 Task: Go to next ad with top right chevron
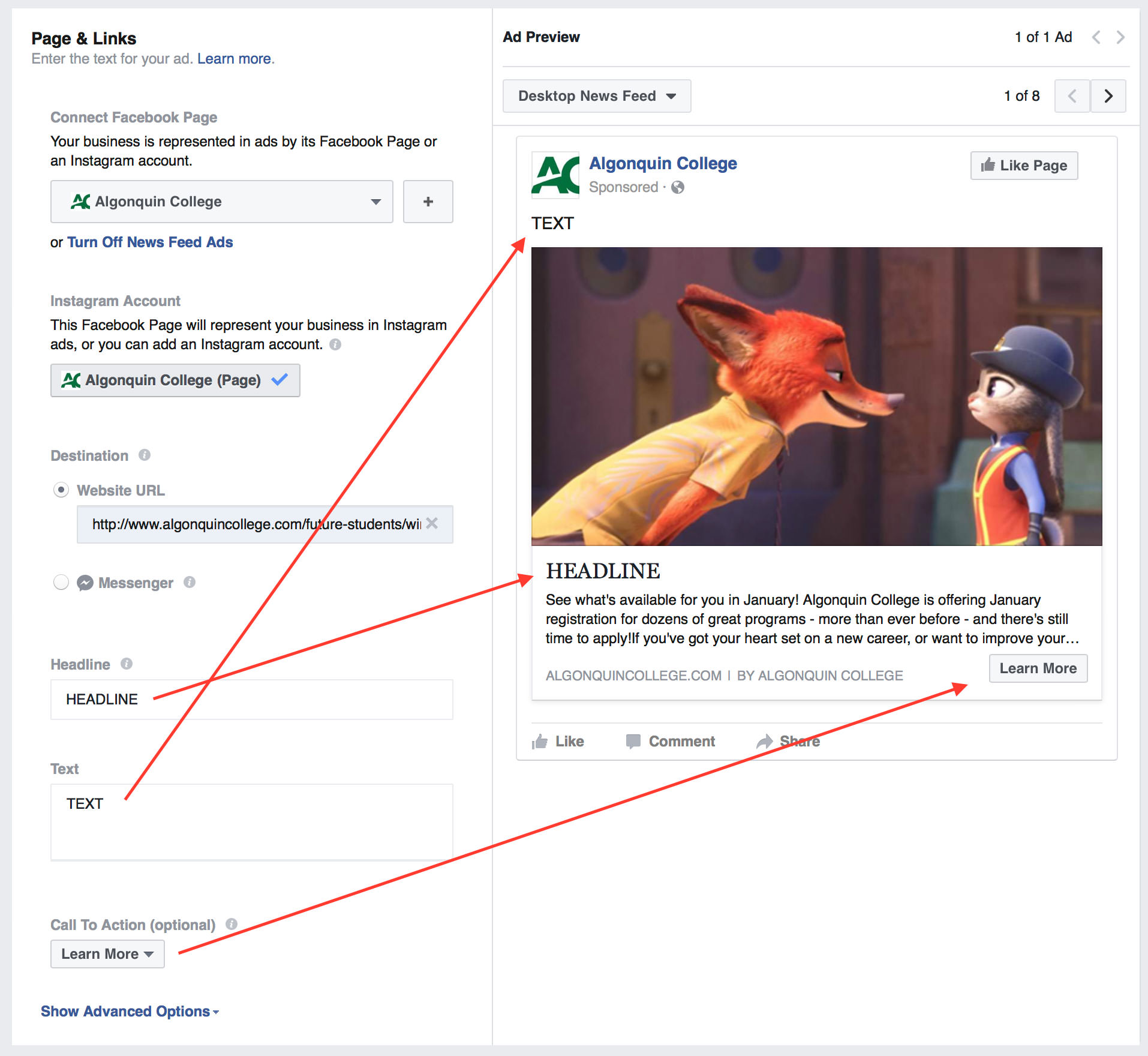(1120, 37)
